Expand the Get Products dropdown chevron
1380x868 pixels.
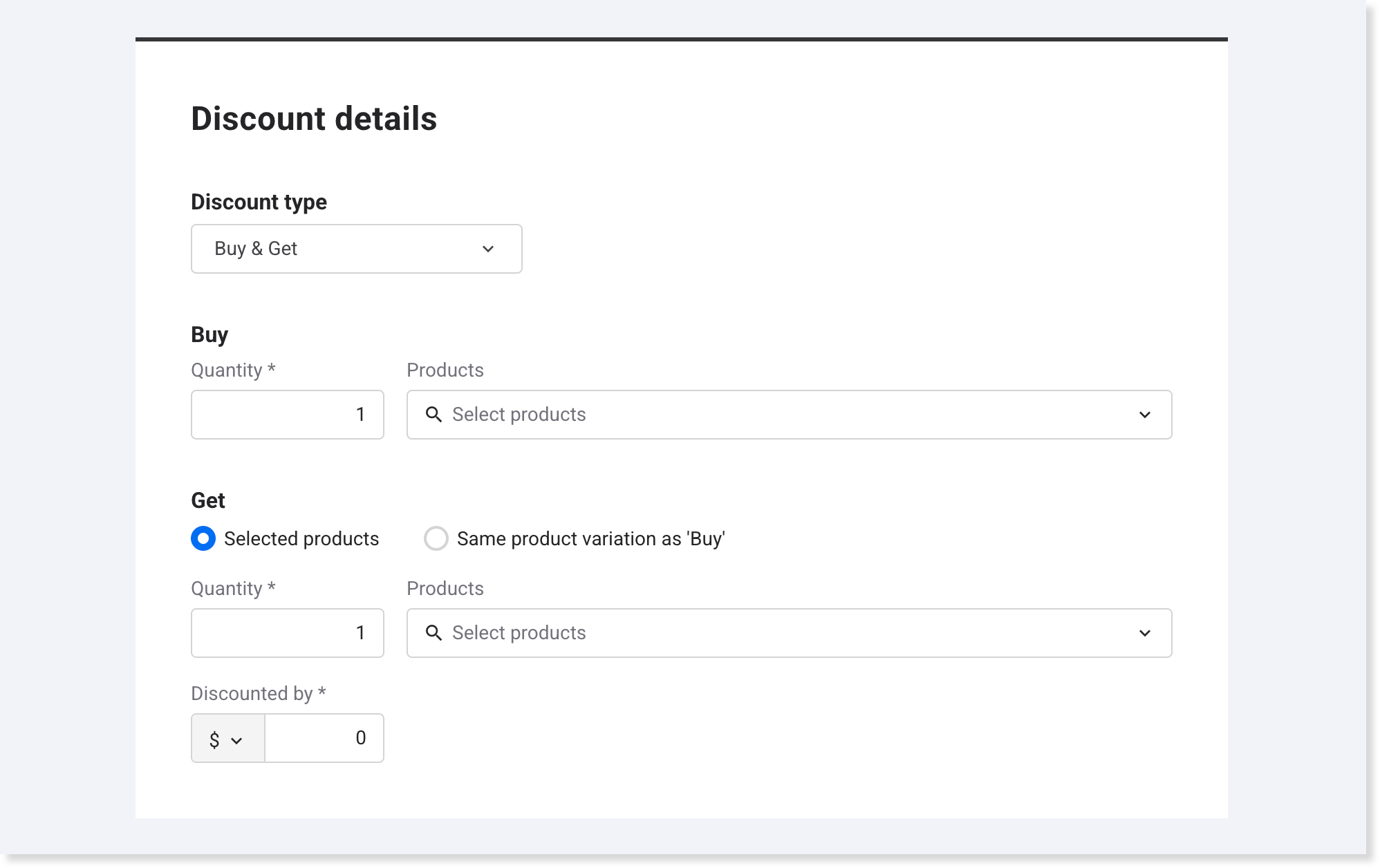point(1145,633)
